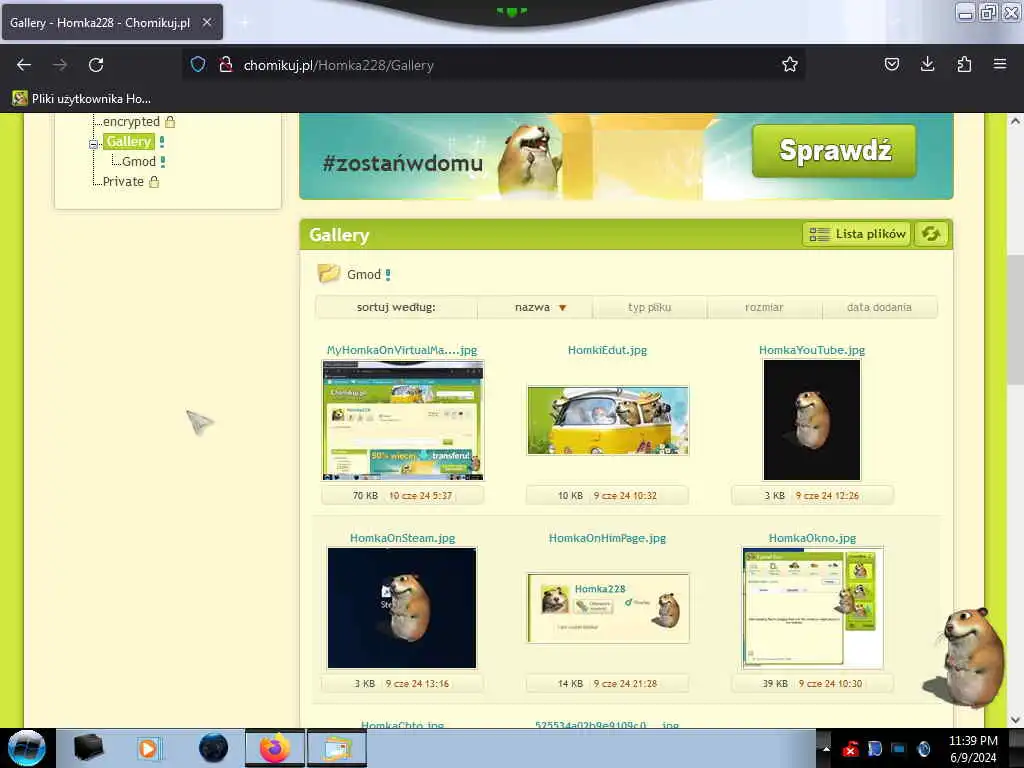The height and width of the screenshot is (768, 1024).
Task: Collapse the Gallery tree node
Action: [x=93, y=144]
